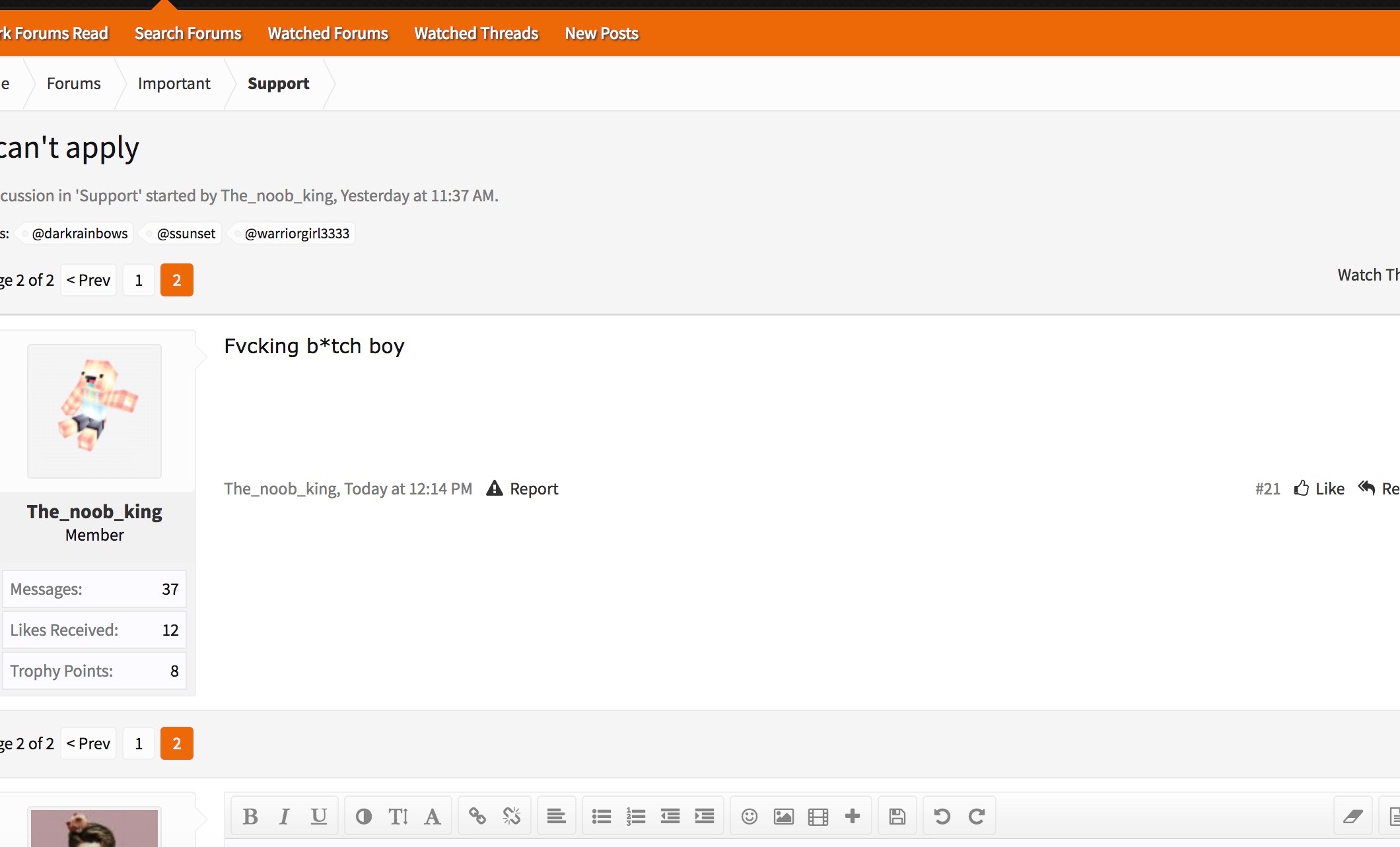Open the smilies picker
1400x847 pixels.
tap(750, 817)
